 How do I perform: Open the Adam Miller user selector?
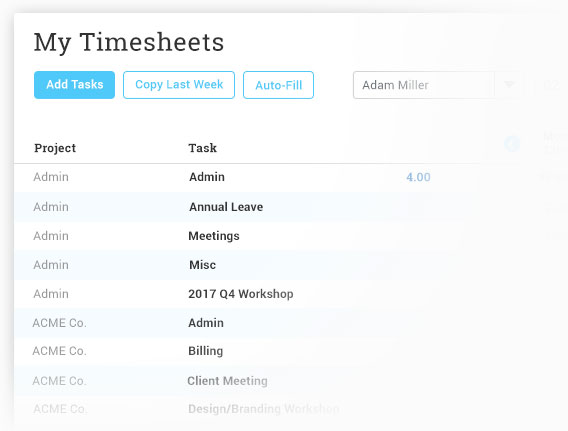tap(438, 85)
